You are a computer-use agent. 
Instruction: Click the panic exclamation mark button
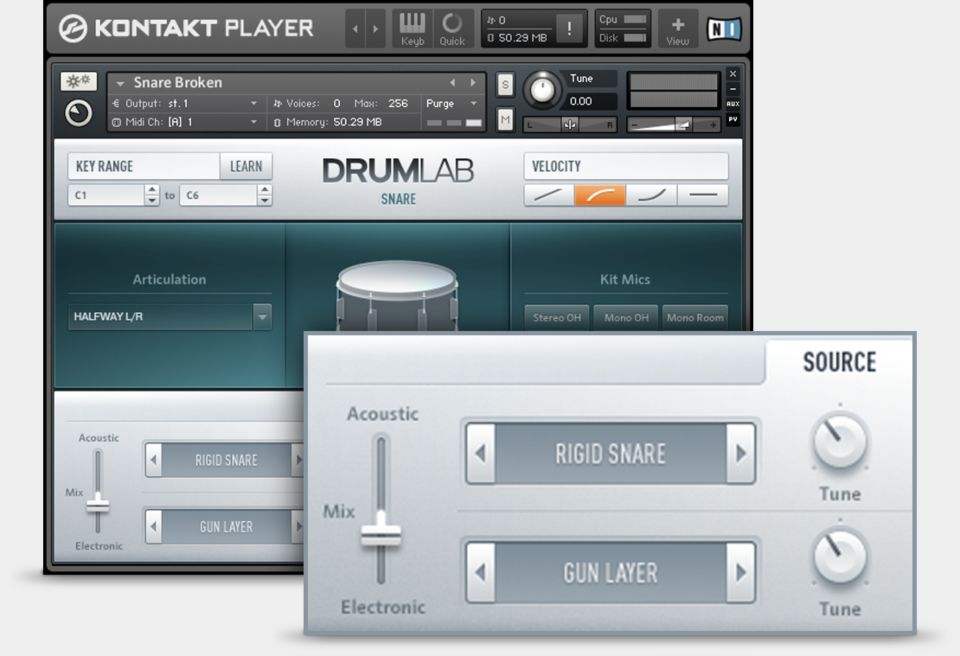(570, 28)
